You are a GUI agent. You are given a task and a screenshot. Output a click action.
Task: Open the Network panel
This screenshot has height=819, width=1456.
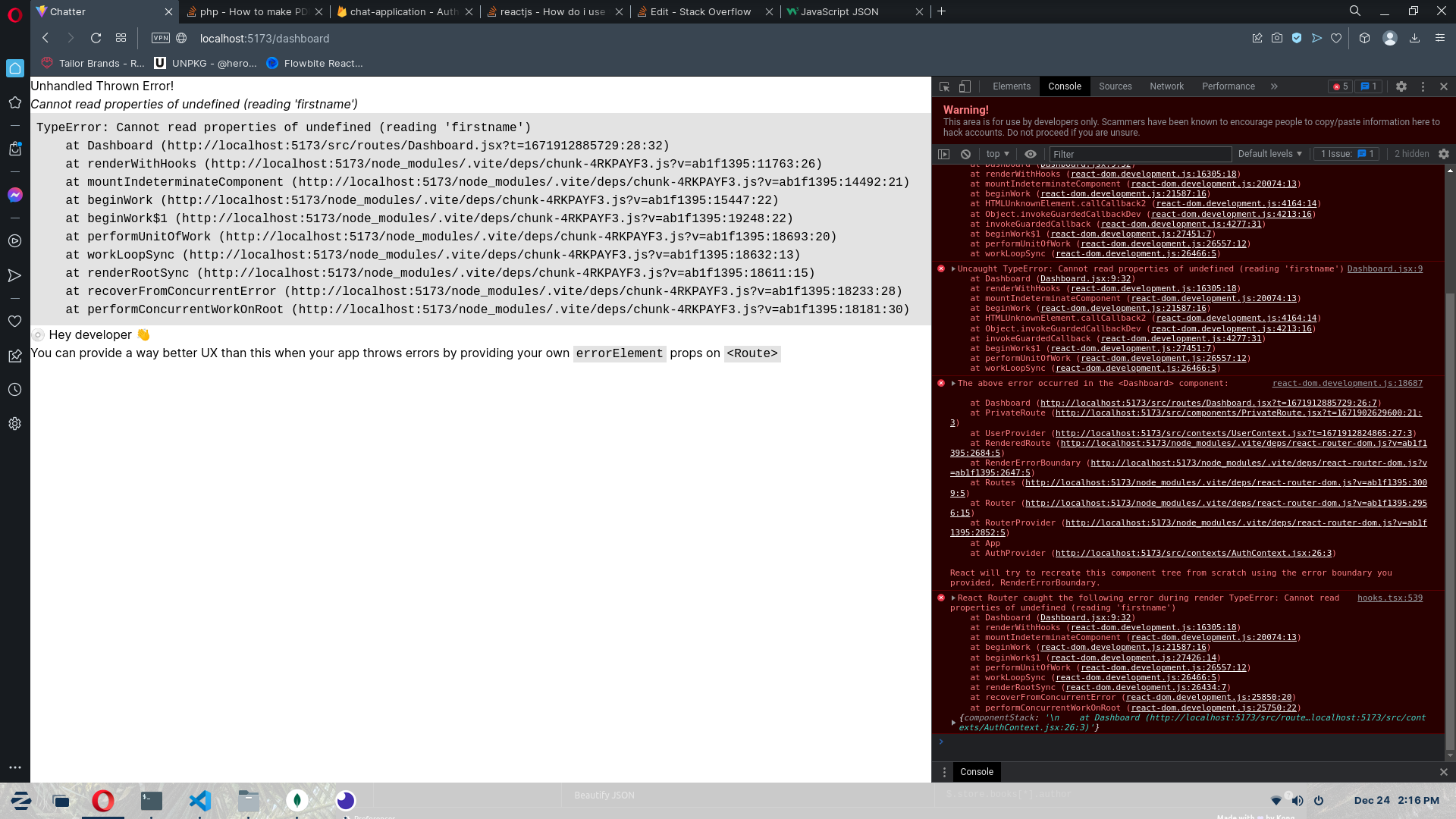1166,86
